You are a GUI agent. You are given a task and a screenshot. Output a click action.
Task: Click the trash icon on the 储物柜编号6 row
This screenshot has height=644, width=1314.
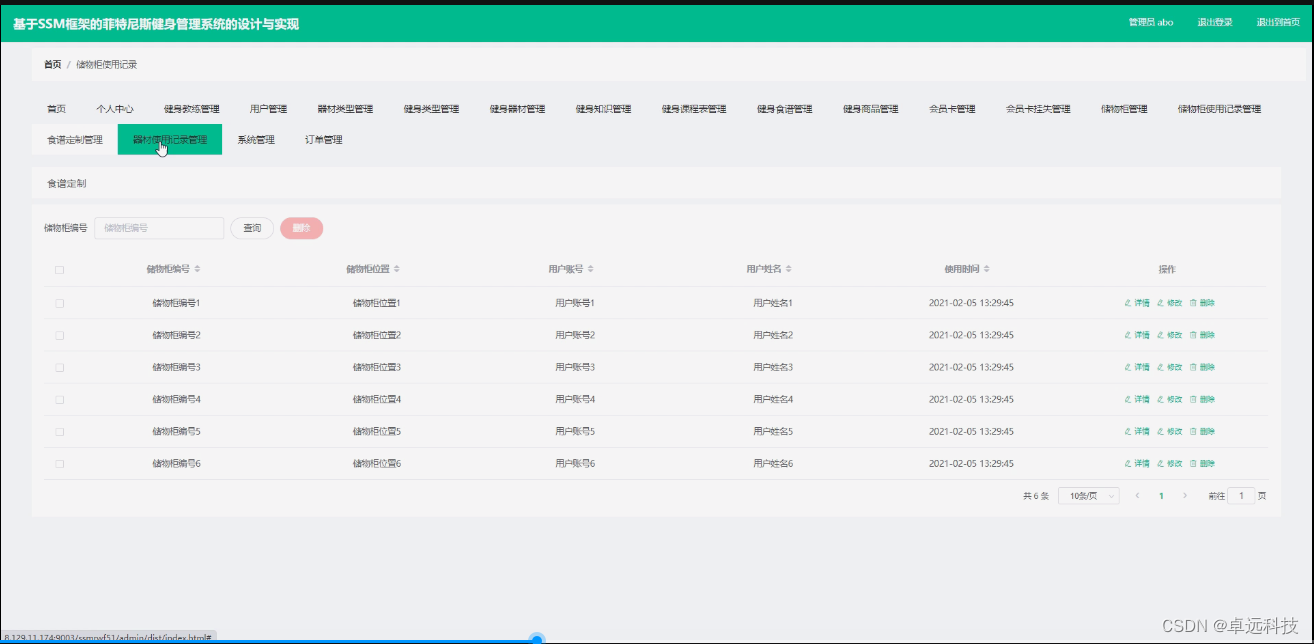[x=1192, y=463]
